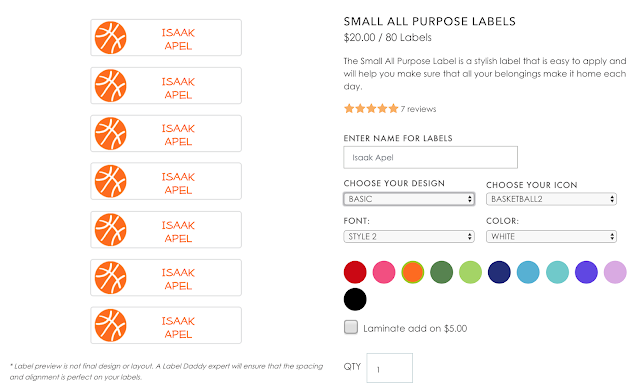Pick the light green color circle
The height and width of the screenshot is (387, 640).
[x=471, y=272]
